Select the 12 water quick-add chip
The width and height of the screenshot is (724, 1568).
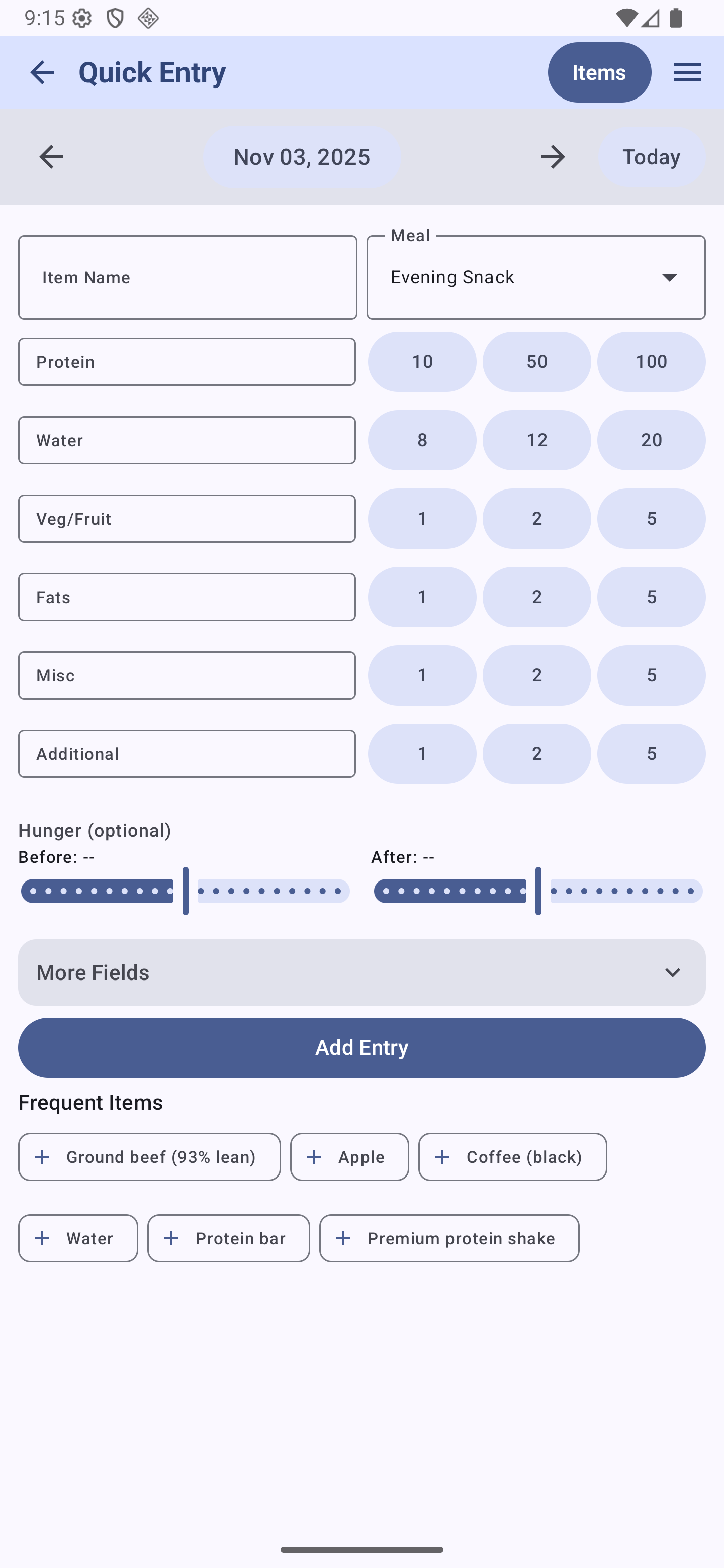tap(536, 440)
